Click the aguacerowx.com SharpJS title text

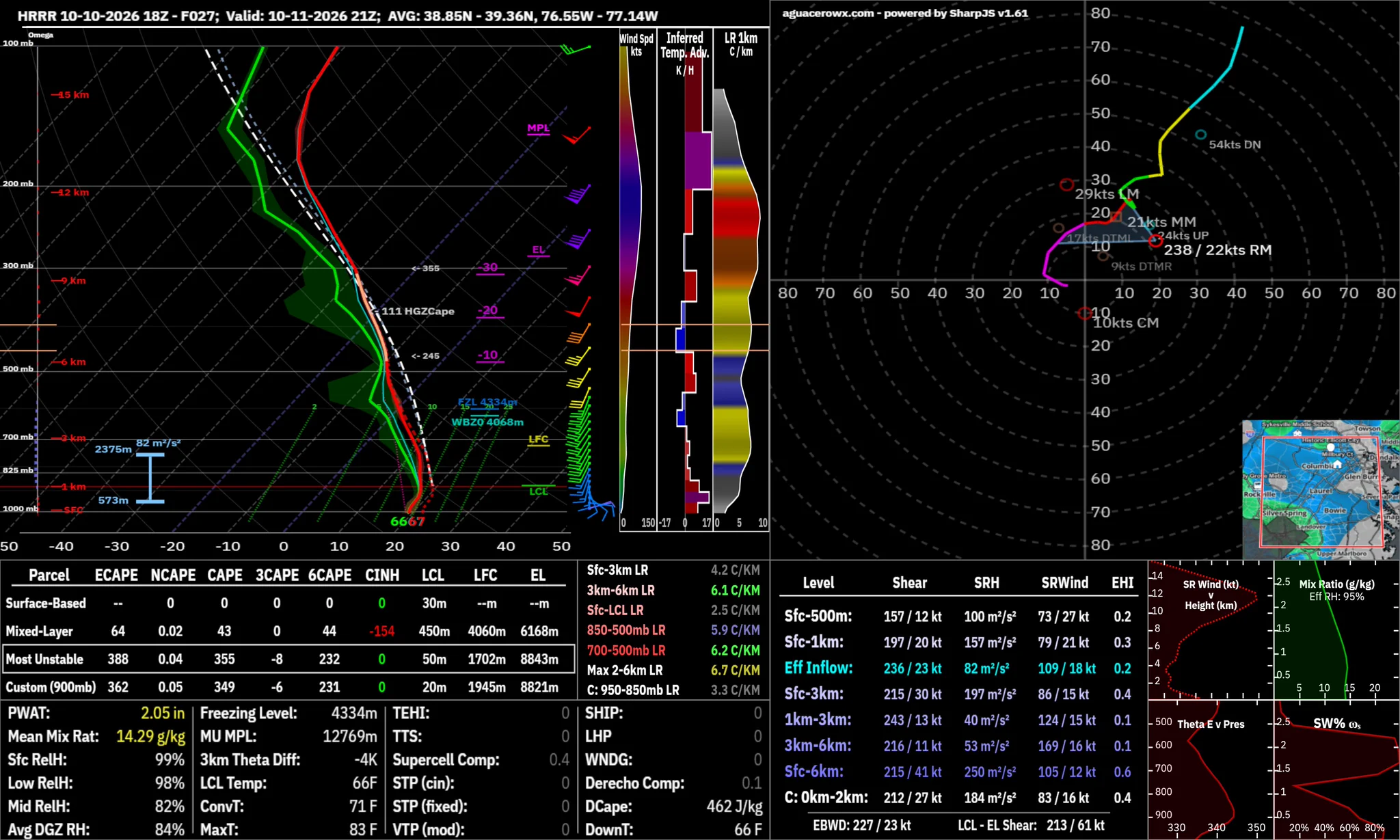(x=905, y=13)
